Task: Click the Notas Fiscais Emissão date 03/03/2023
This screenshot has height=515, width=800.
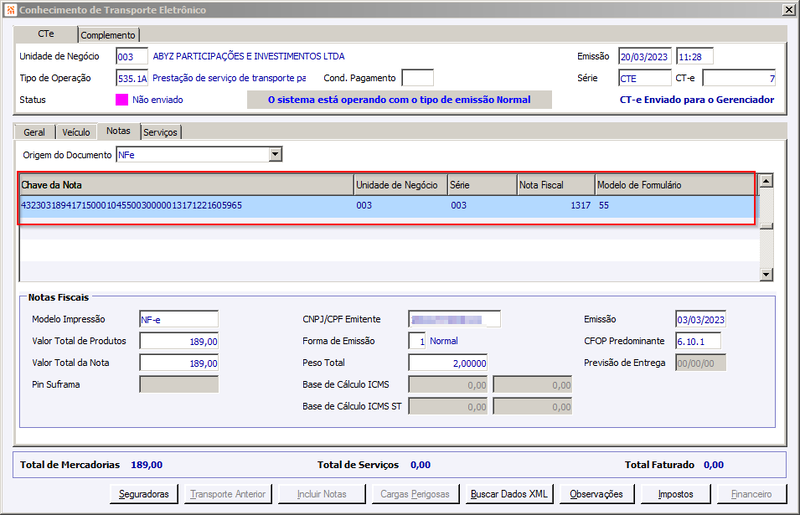Action: pyautogui.click(x=701, y=320)
